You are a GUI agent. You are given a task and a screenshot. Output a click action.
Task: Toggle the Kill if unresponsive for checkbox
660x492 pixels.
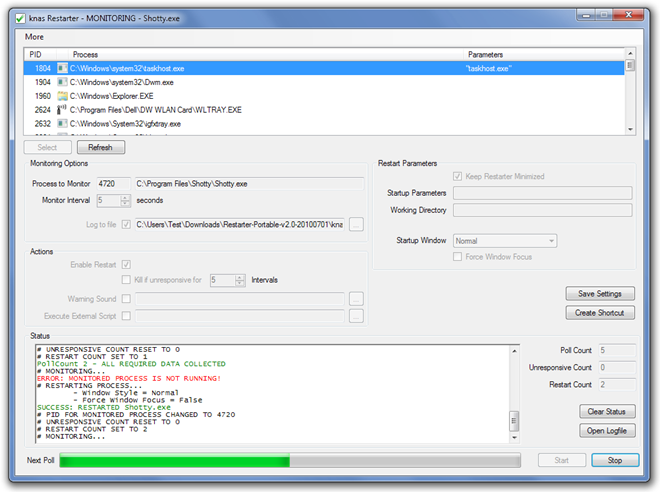coord(126,279)
